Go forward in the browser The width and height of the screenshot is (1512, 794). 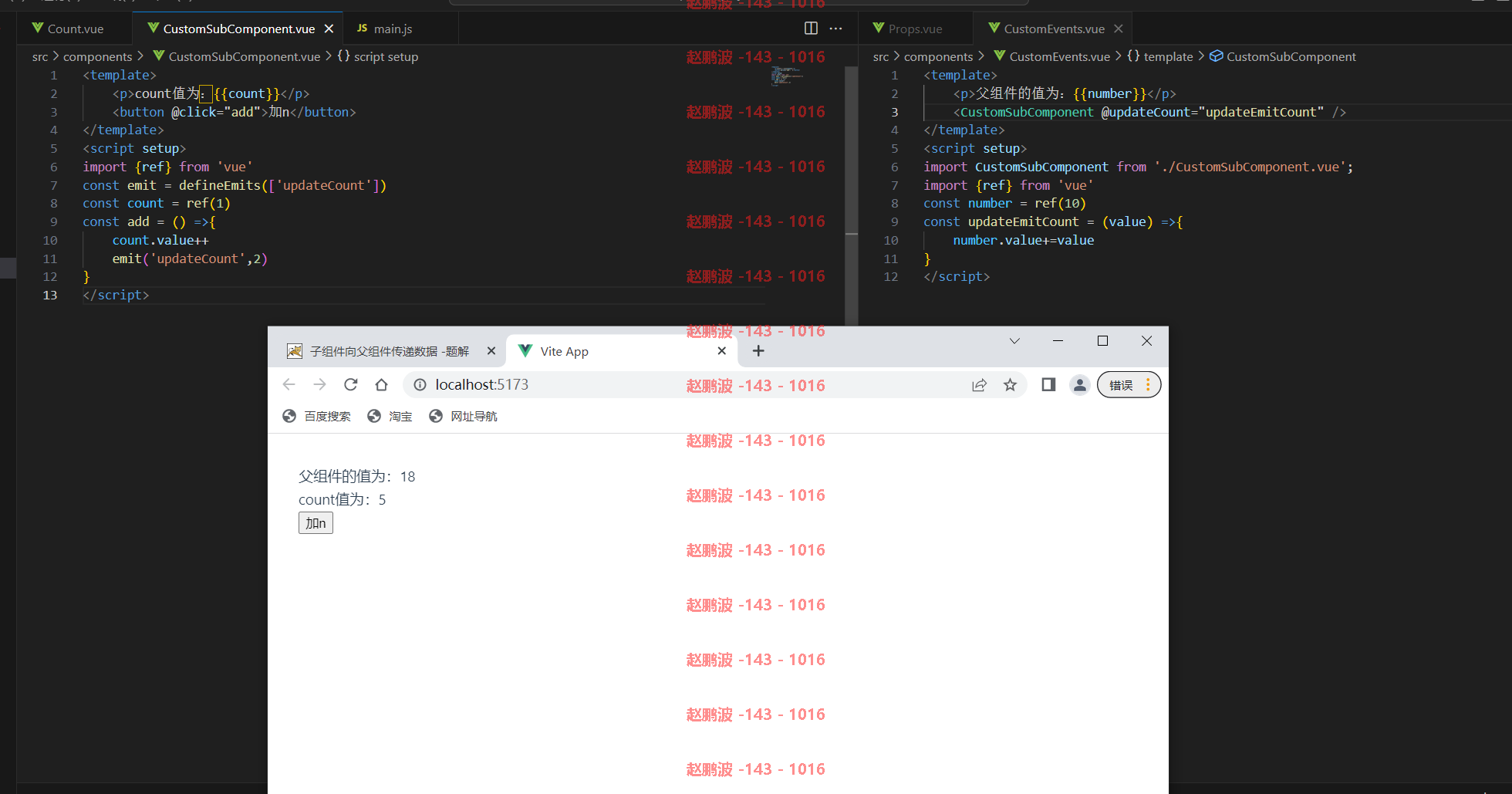coord(320,384)
